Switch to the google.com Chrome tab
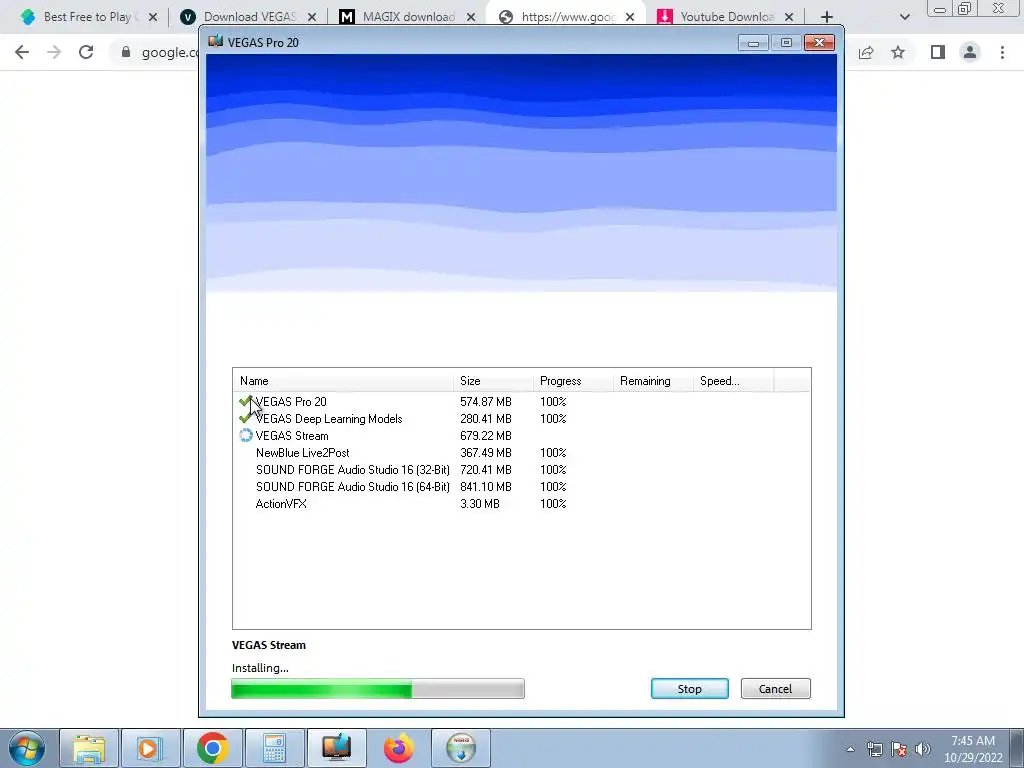 coord(567,17)
